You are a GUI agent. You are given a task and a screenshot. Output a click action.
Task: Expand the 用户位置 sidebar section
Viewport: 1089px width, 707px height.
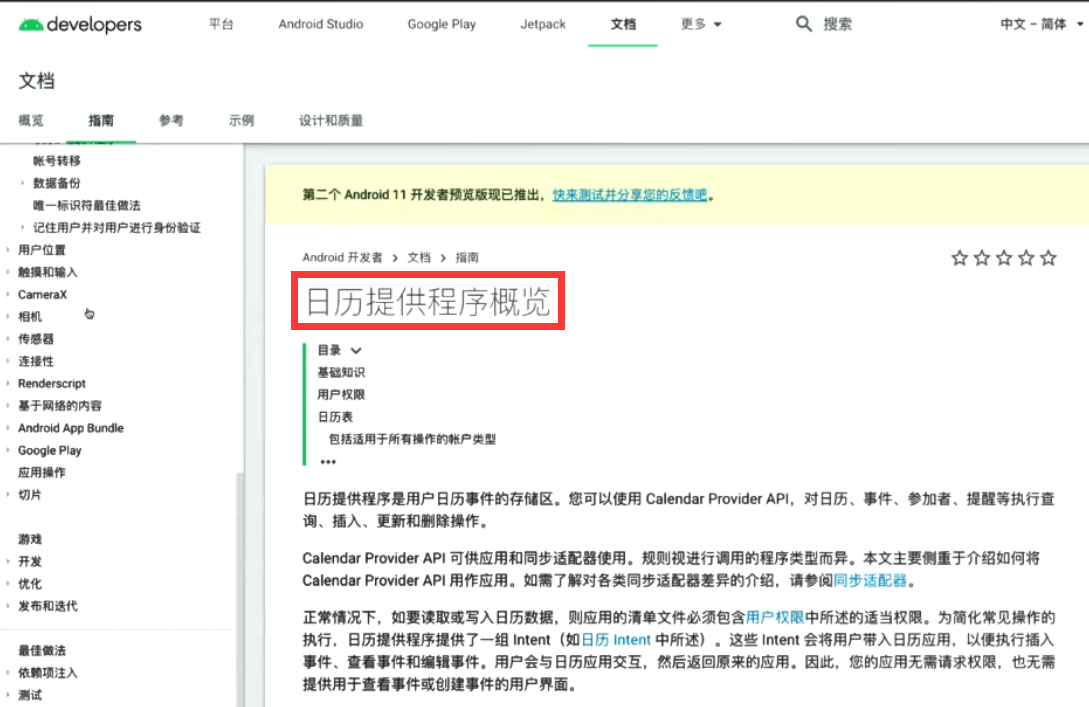[x=42, y=250]
